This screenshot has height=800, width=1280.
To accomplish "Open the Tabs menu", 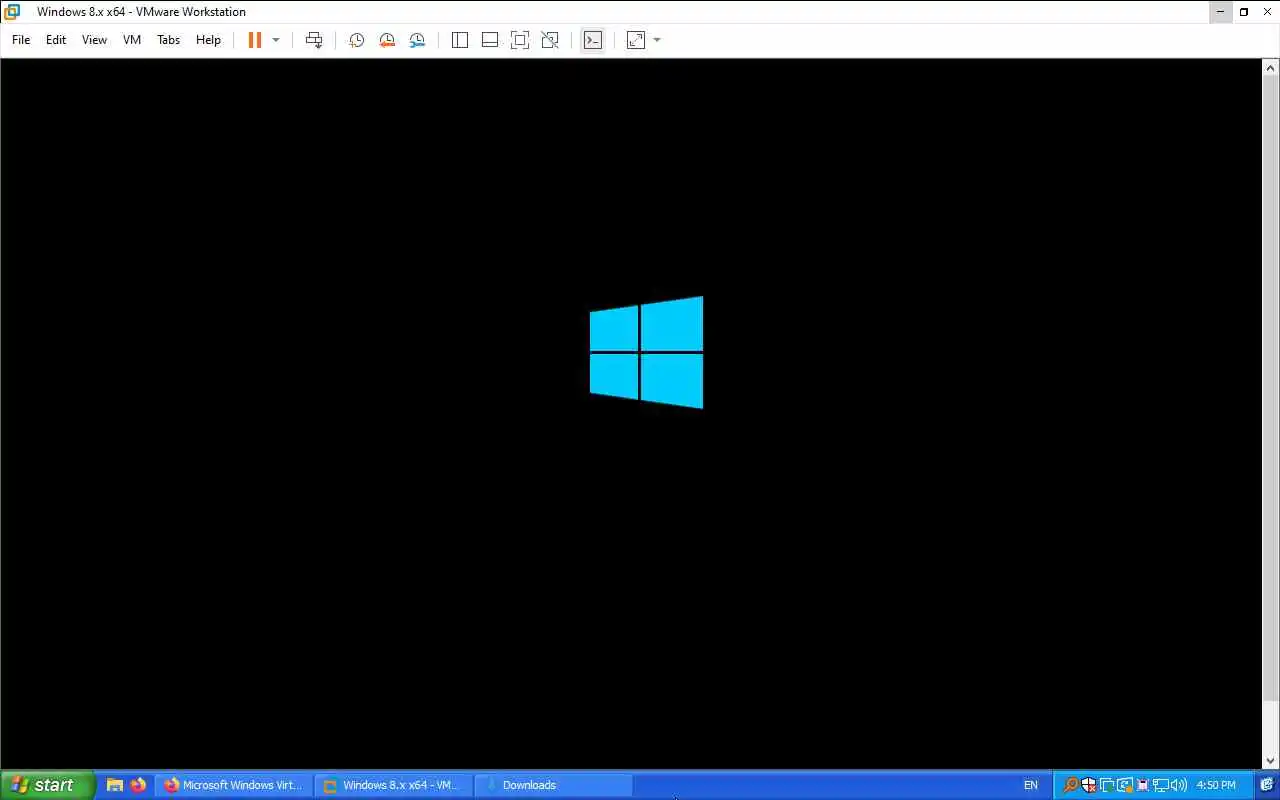I will coord(169,40).
